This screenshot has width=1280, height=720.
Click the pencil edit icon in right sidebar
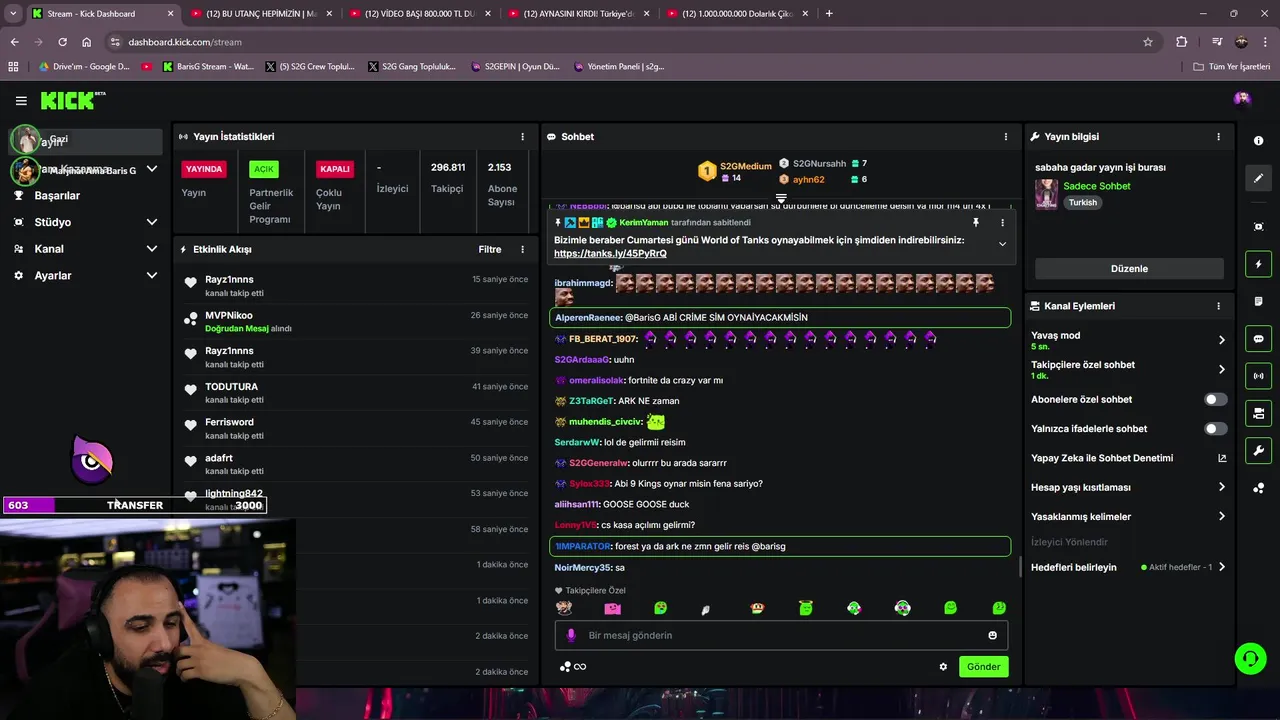tap(1259, 178)
